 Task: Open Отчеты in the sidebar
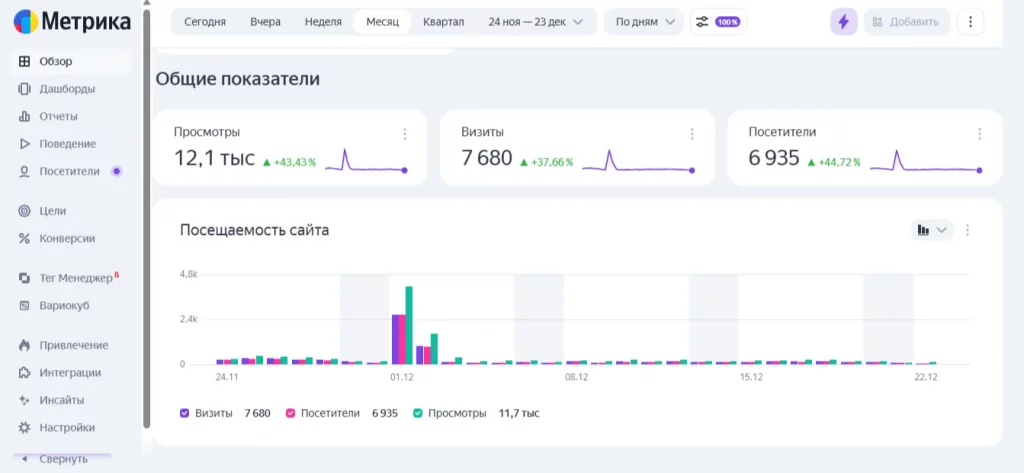58,116
